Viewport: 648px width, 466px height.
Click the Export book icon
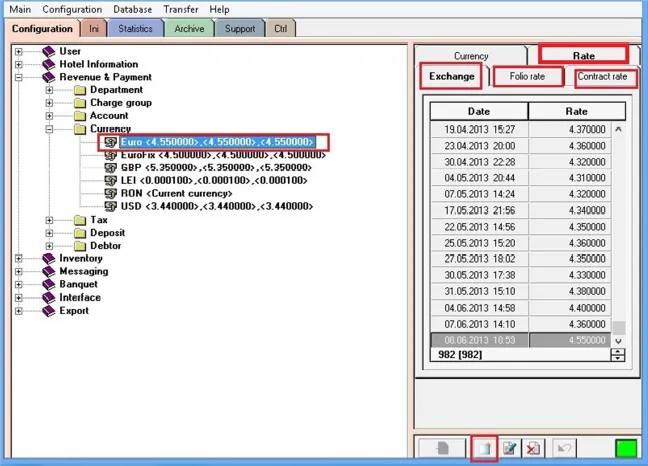tap(49, 311)
